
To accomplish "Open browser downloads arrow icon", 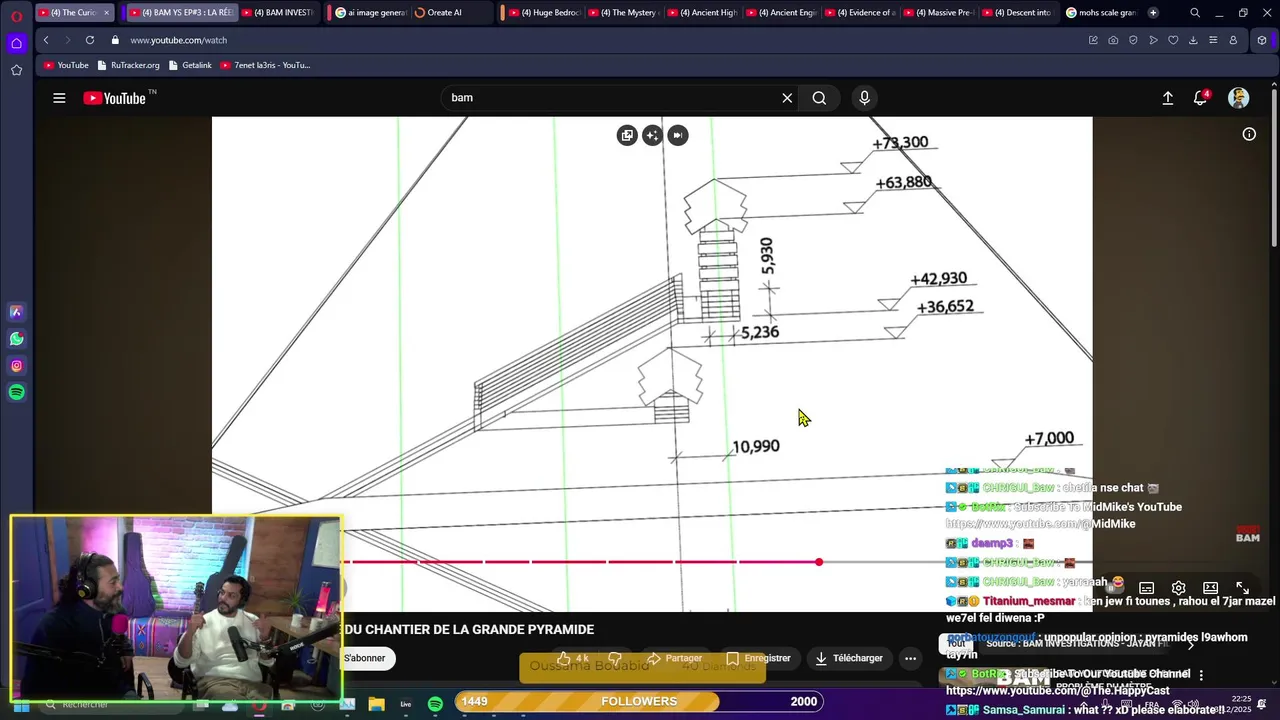I will click(x=1193, y=40).
